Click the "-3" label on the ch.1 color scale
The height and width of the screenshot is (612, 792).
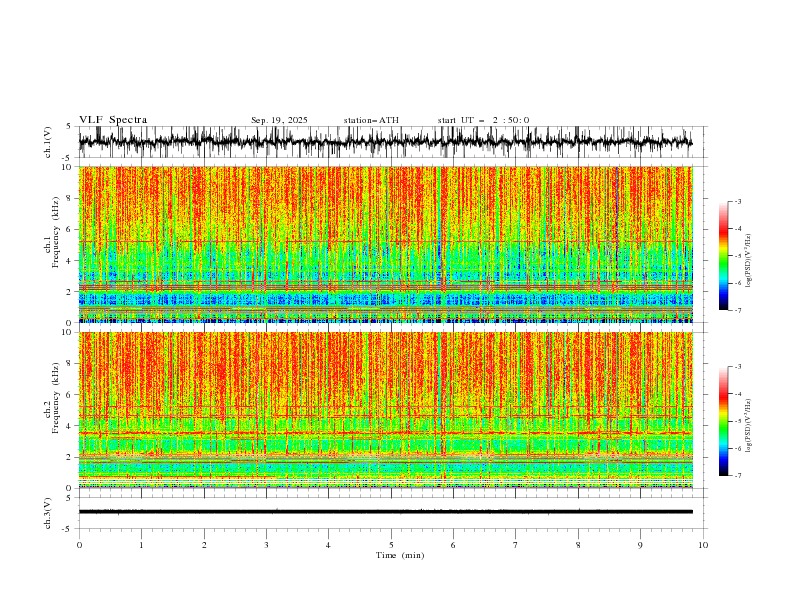pyautogui.click(x=738, y=201)
